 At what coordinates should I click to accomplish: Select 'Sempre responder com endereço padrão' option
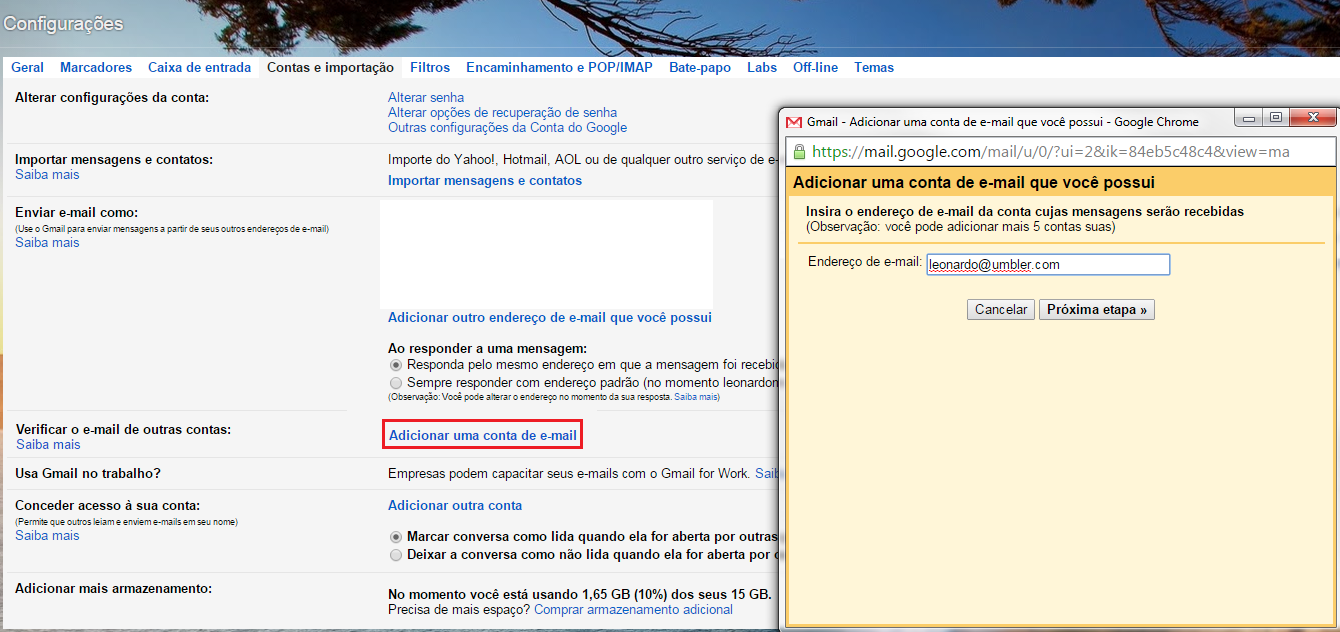pos(395,382)
